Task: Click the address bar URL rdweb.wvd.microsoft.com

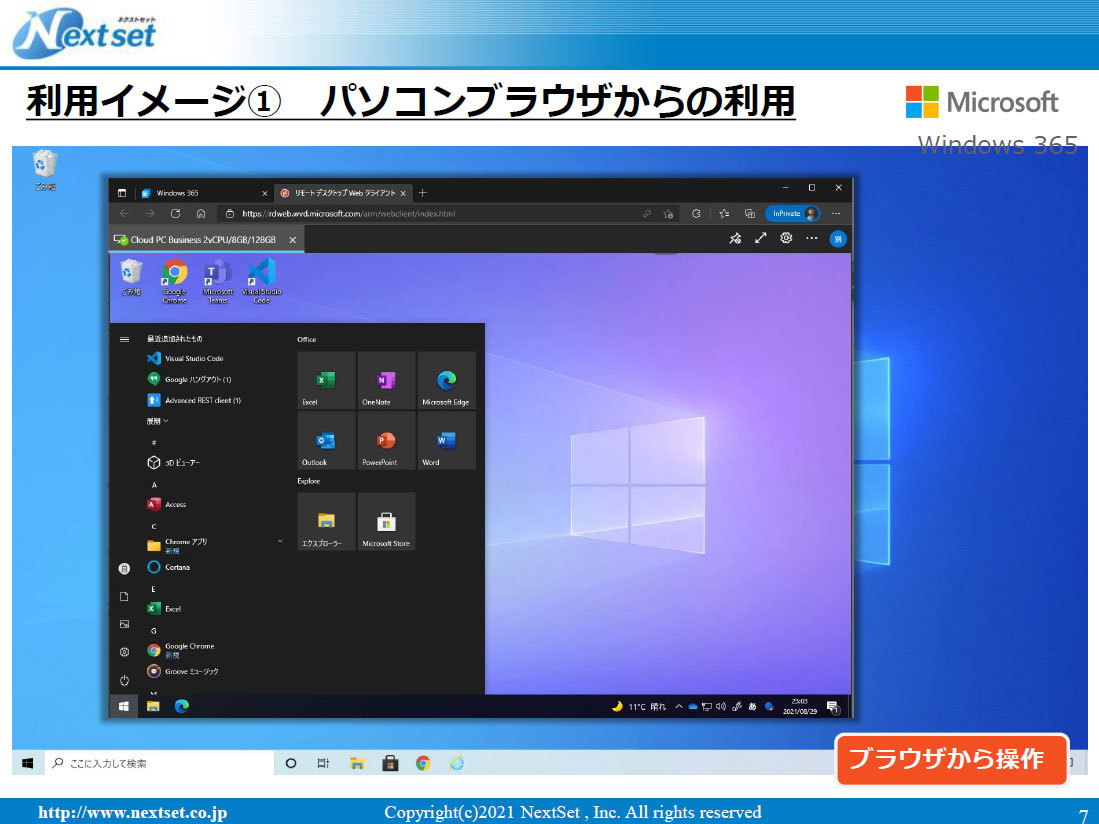Action: coord(348,214)
